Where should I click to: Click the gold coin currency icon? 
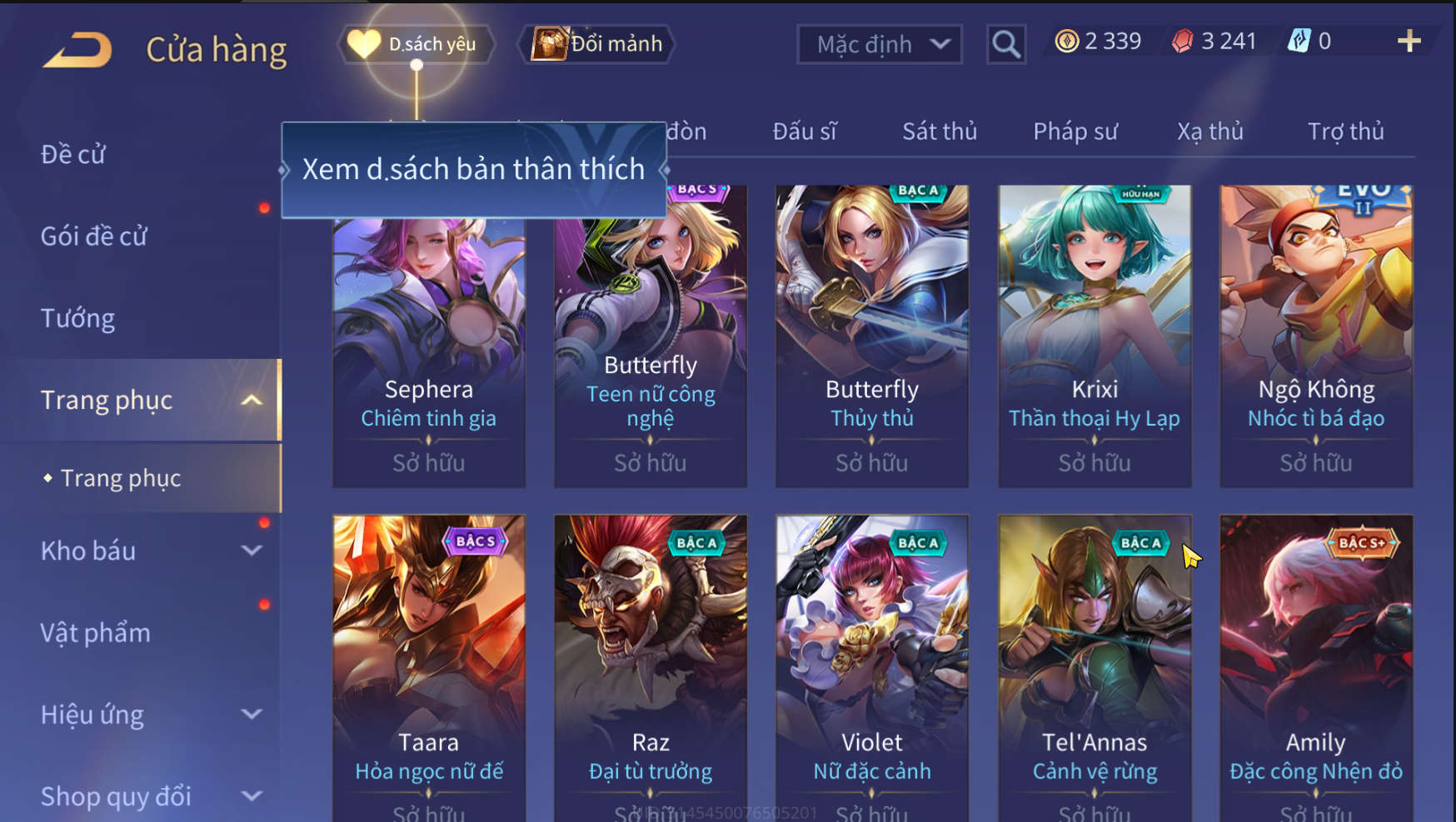click(1066, 41)
